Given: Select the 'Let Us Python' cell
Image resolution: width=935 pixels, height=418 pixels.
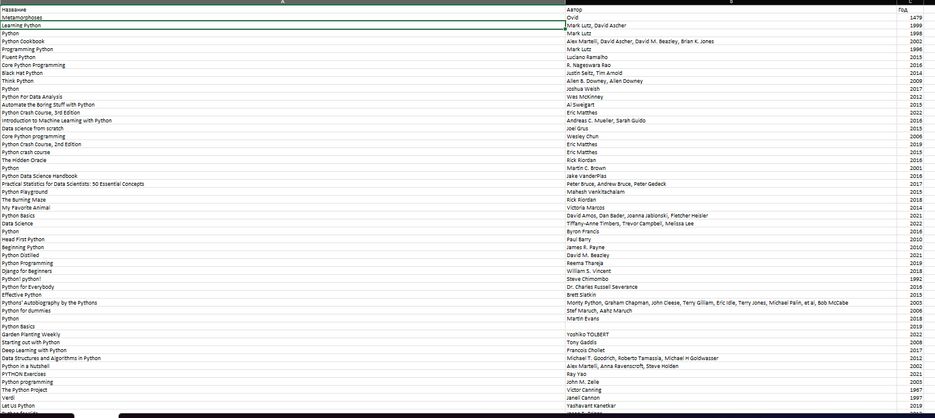Looking at the screenshot, I should point(283,405).
